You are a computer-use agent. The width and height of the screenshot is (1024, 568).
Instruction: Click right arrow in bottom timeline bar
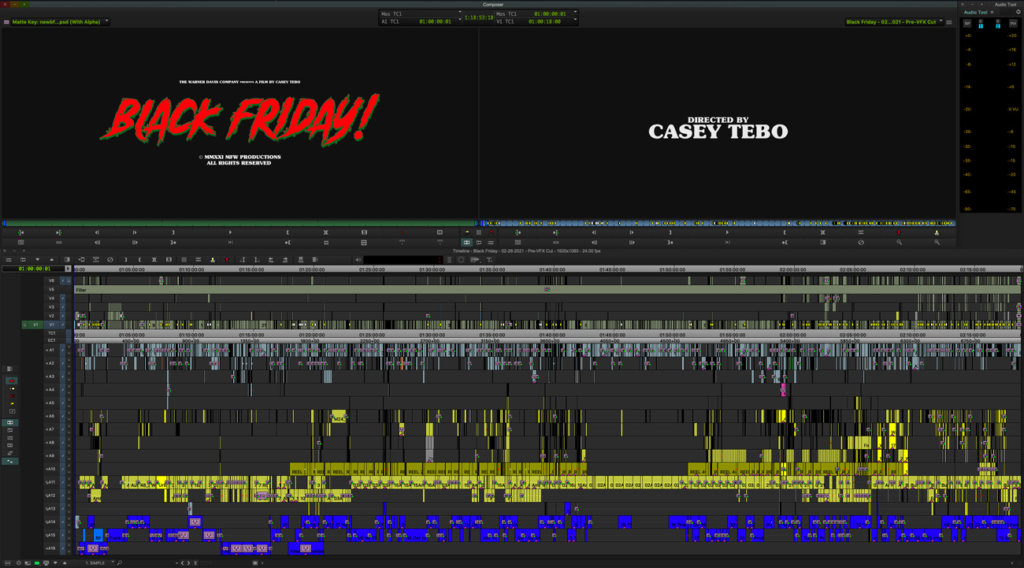click(189, 563)
